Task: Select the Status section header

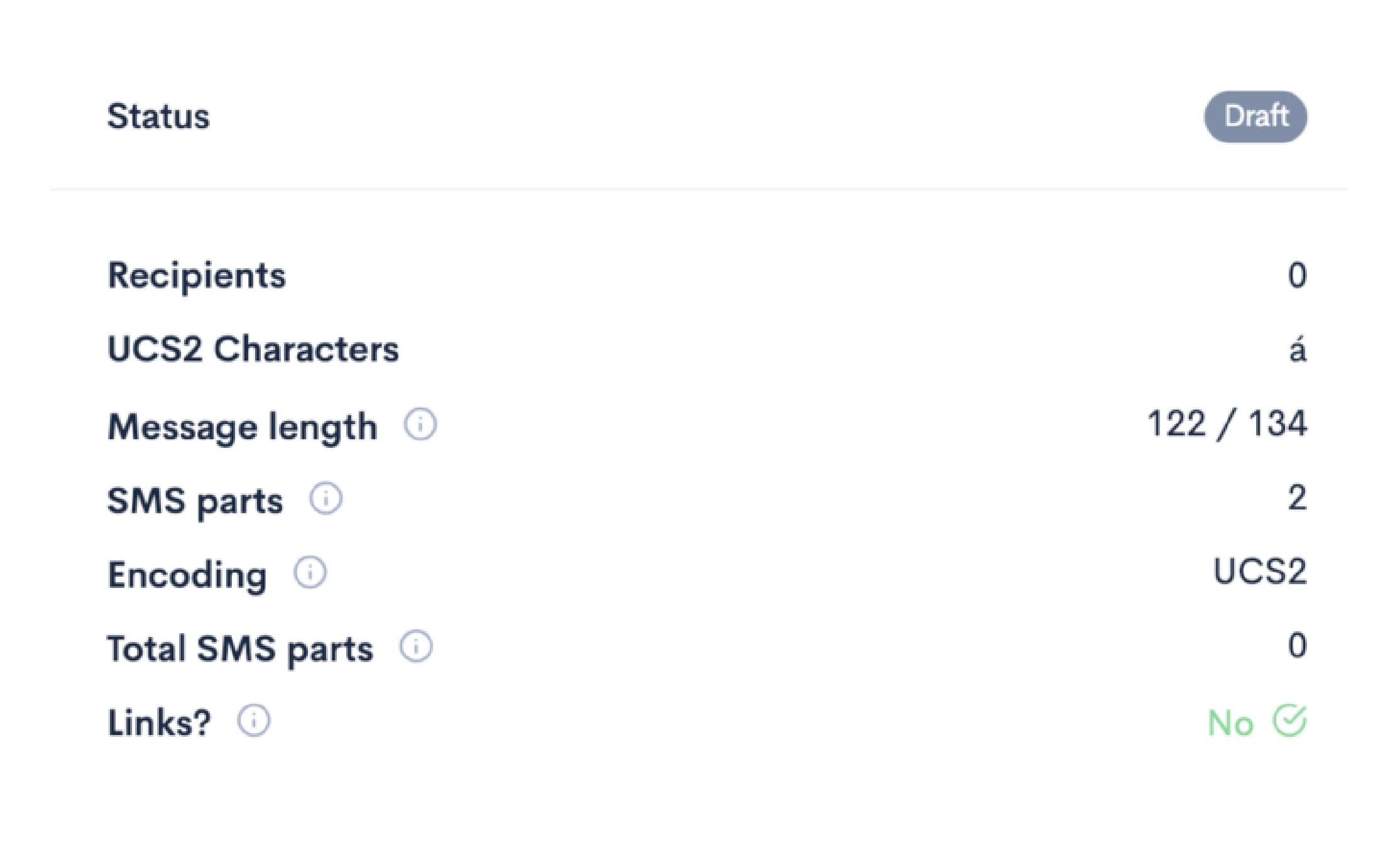Action: (158, 116)
